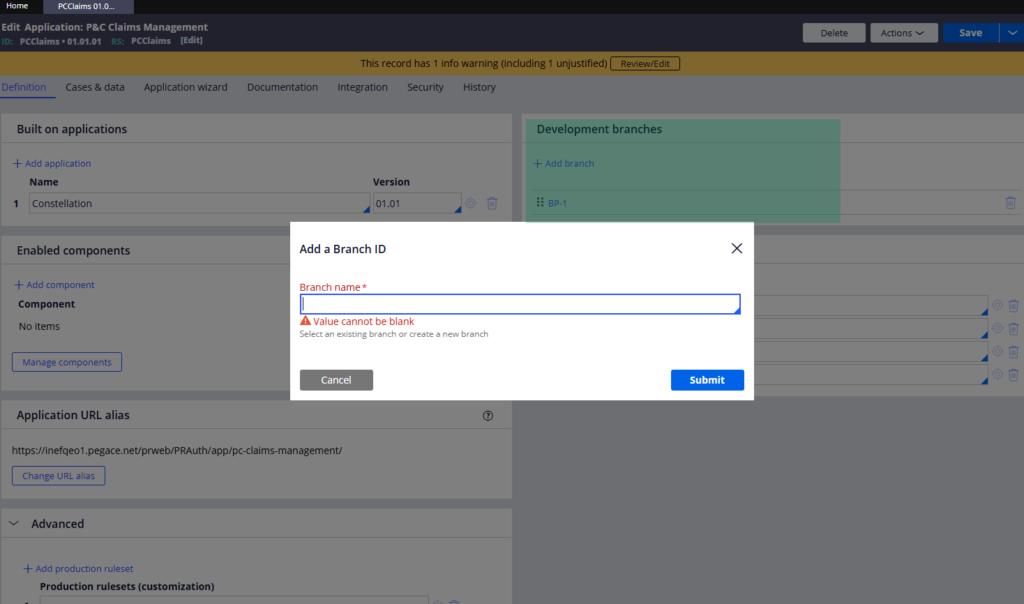Screen dimensions: 1024x604
Task: Select the application URL text
Action: click(x=177, y=450)
